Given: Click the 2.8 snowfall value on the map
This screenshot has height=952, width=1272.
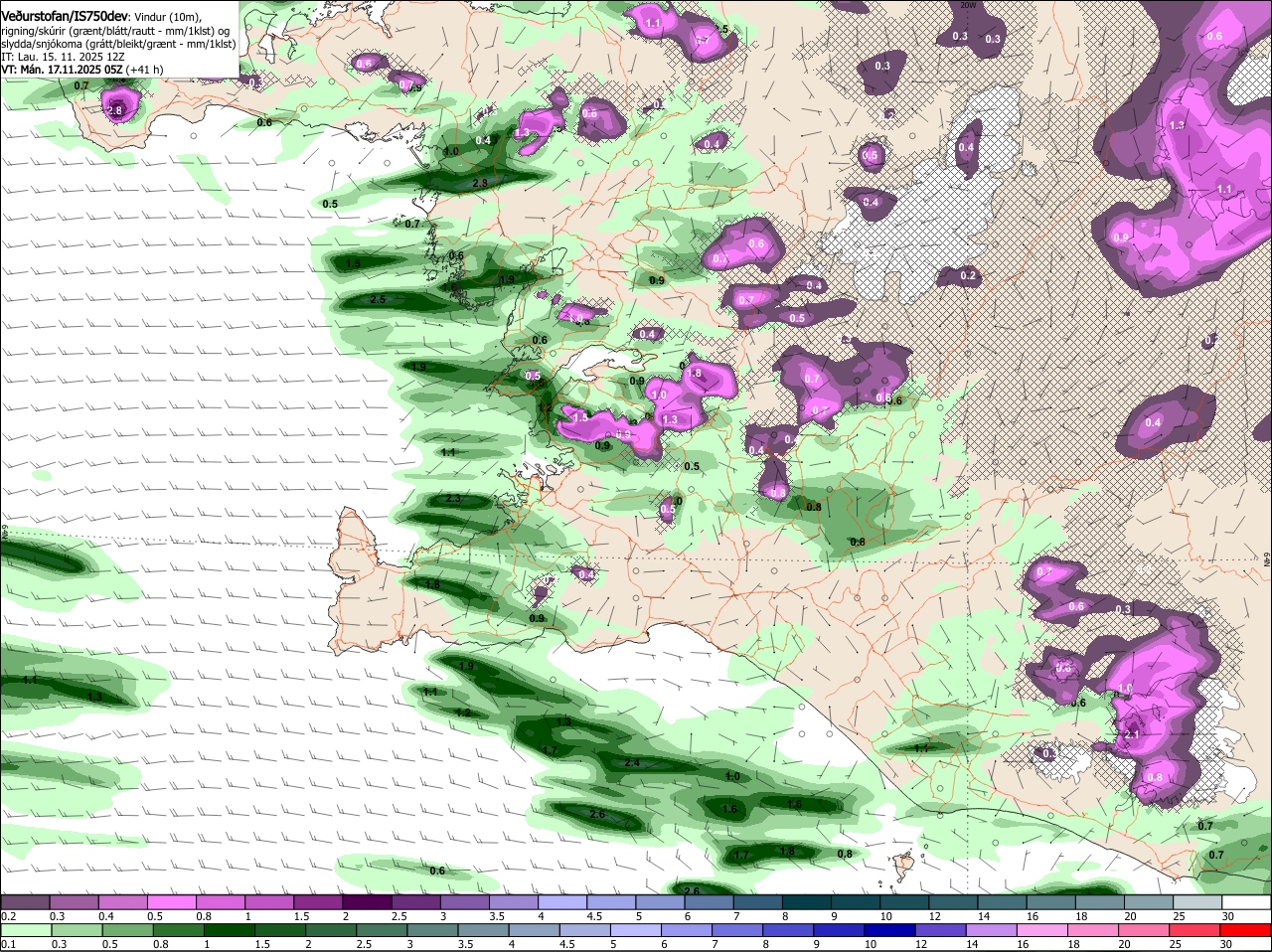Looking at the screenshot, I should (x=114, y=111).
